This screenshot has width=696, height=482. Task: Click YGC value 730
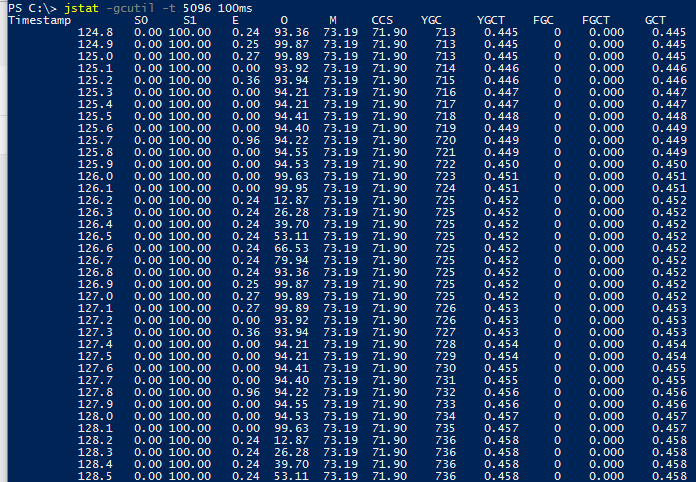(x=445, y=368)
